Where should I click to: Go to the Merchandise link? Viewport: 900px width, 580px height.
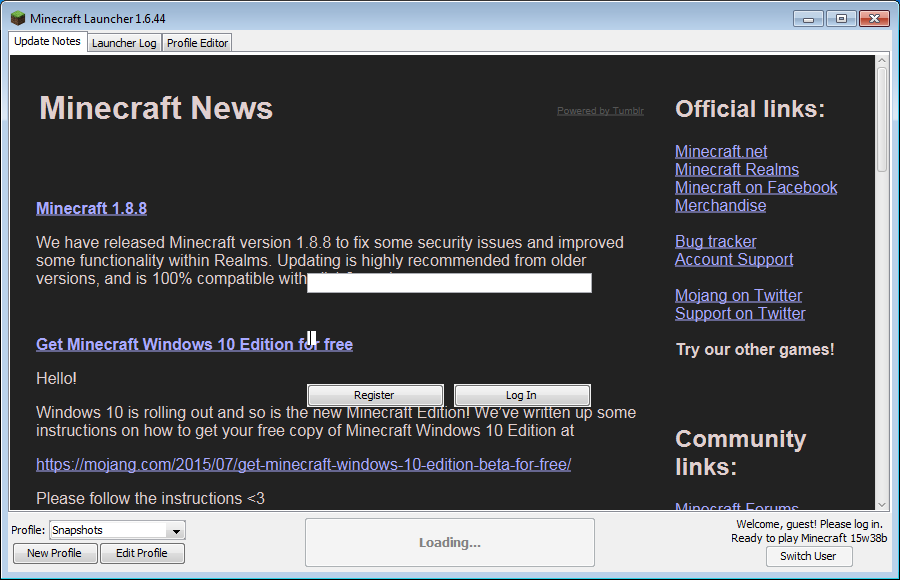pyautogui.click(x=720, y=206)
